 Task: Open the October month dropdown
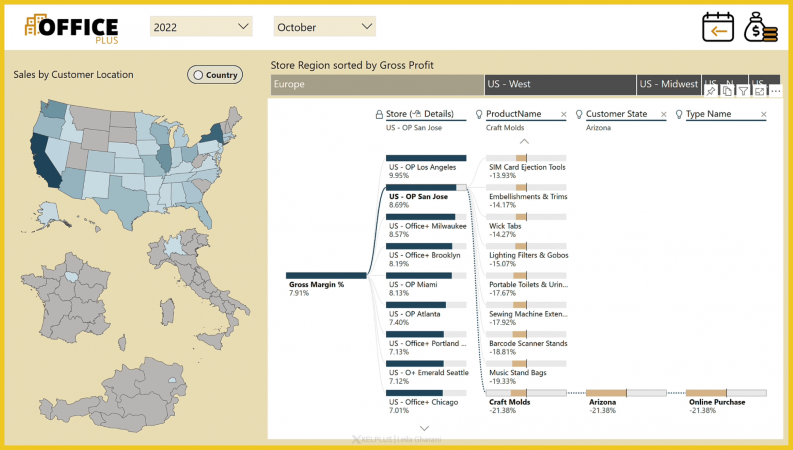click(x=324, y=27)
